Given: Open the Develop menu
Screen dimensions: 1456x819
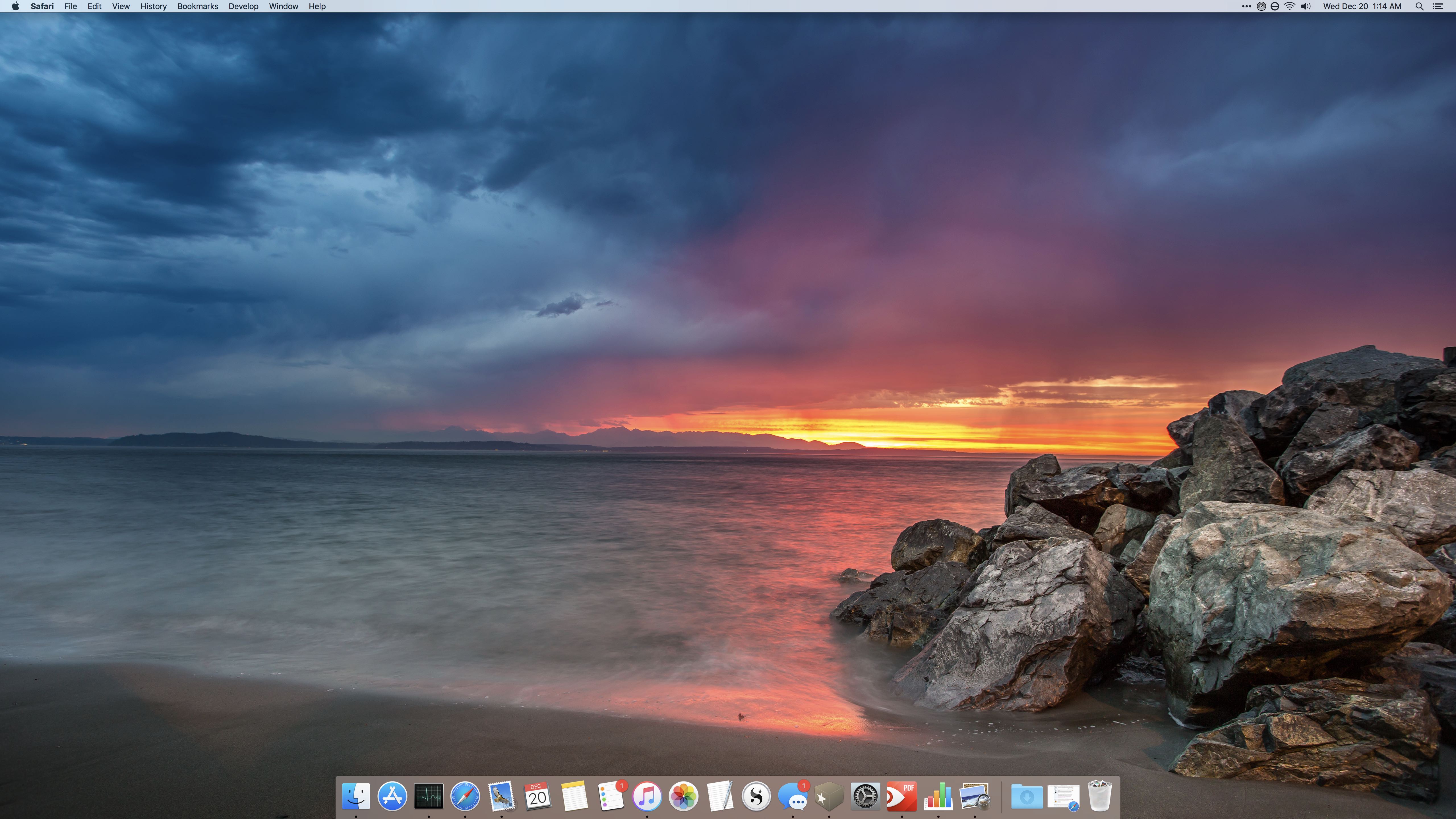Looking at the screenshot, I should (244, 6).
